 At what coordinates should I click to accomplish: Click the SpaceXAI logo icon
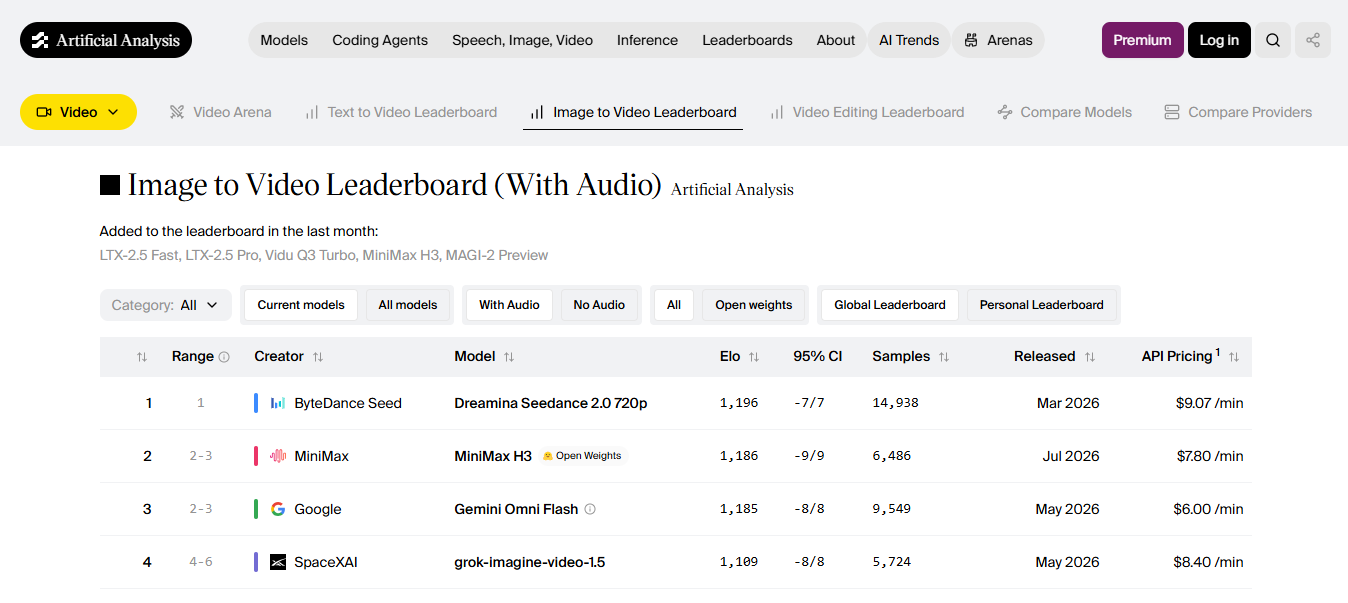[278, 562]
